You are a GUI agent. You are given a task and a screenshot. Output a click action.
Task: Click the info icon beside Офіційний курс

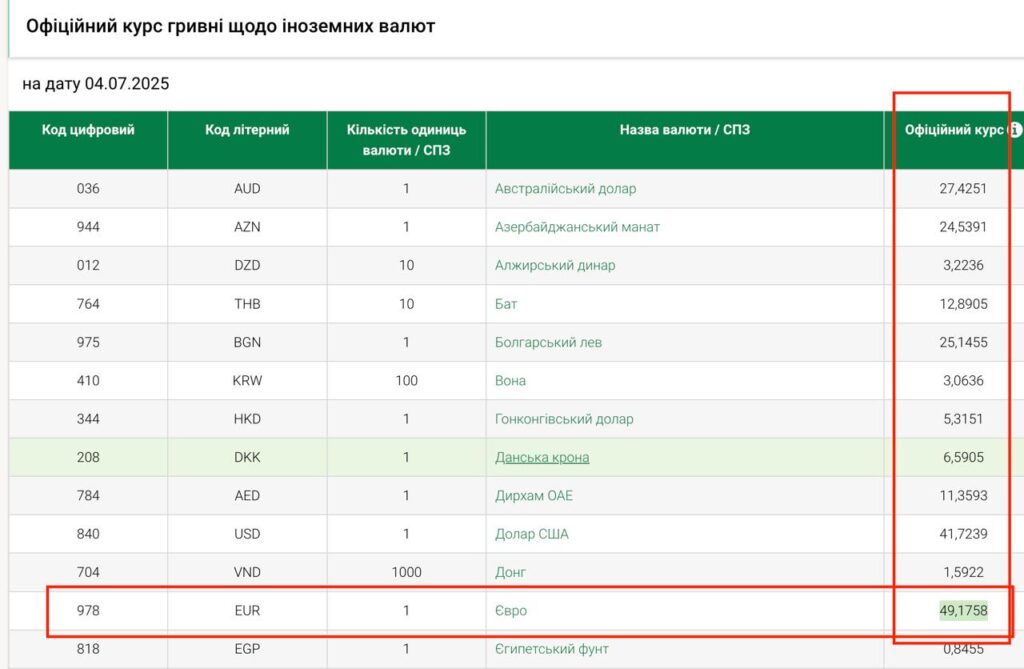pyautogui.click(x=1016, y=130)
